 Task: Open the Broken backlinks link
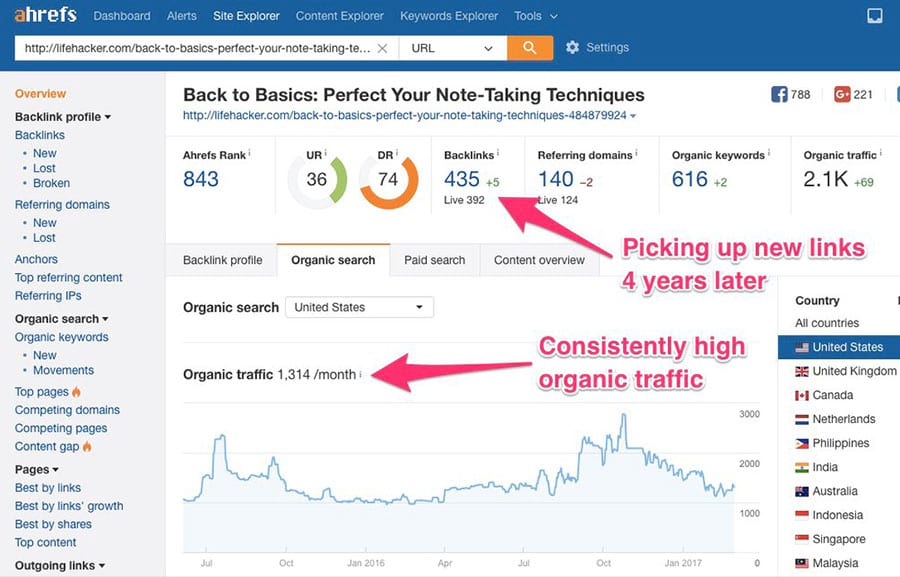click(x=51, y=183)
